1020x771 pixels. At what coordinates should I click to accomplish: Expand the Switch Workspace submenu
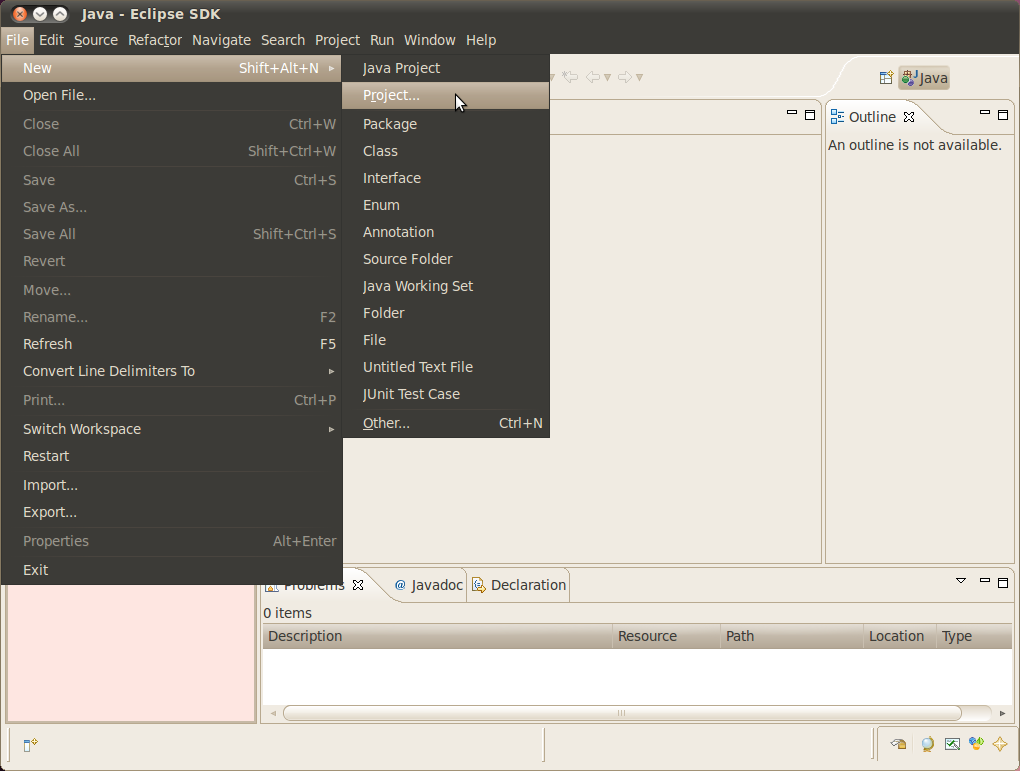tap(331, 429)
